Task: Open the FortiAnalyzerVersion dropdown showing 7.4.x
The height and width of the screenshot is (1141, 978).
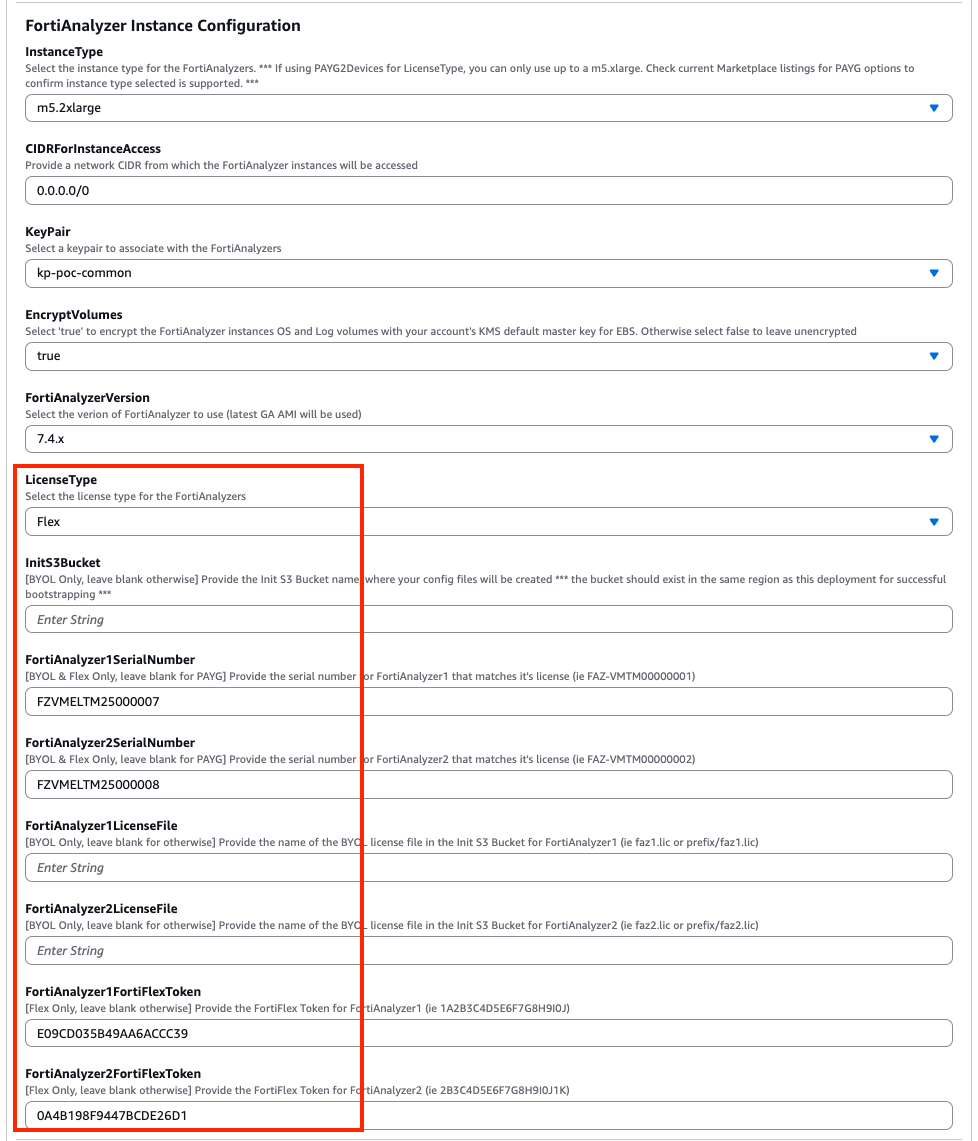Action: point(488,439)
